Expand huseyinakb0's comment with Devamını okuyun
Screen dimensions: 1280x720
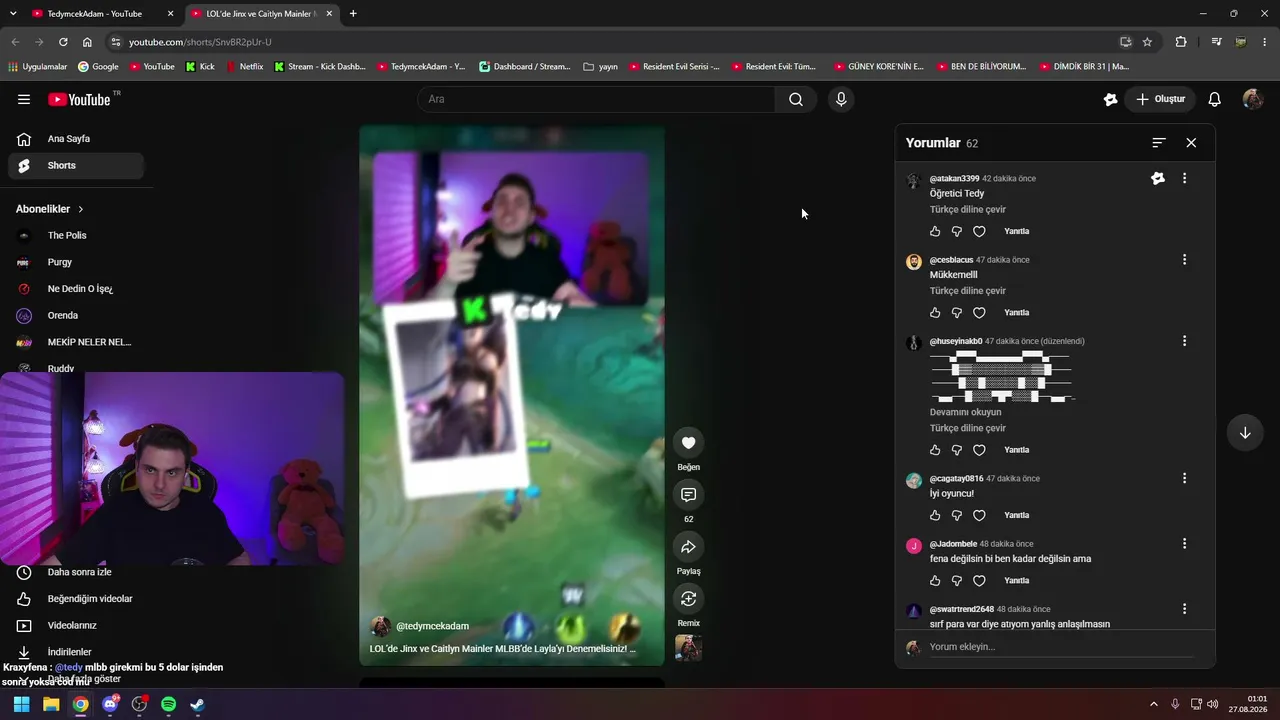click(x=965, y=412)
